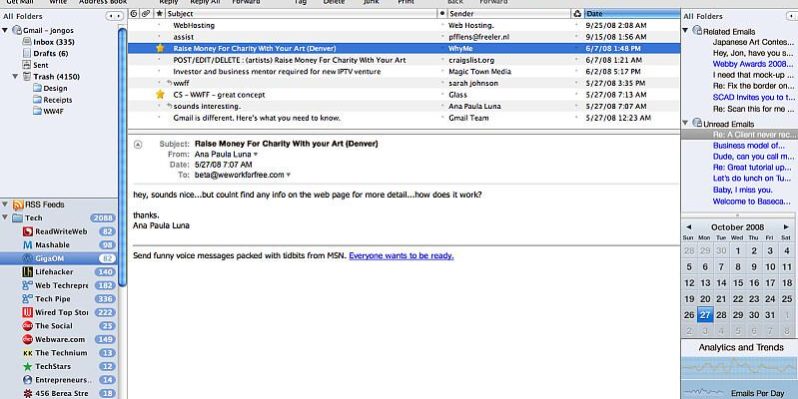Collapse the Related Emails section

[685, 31]
